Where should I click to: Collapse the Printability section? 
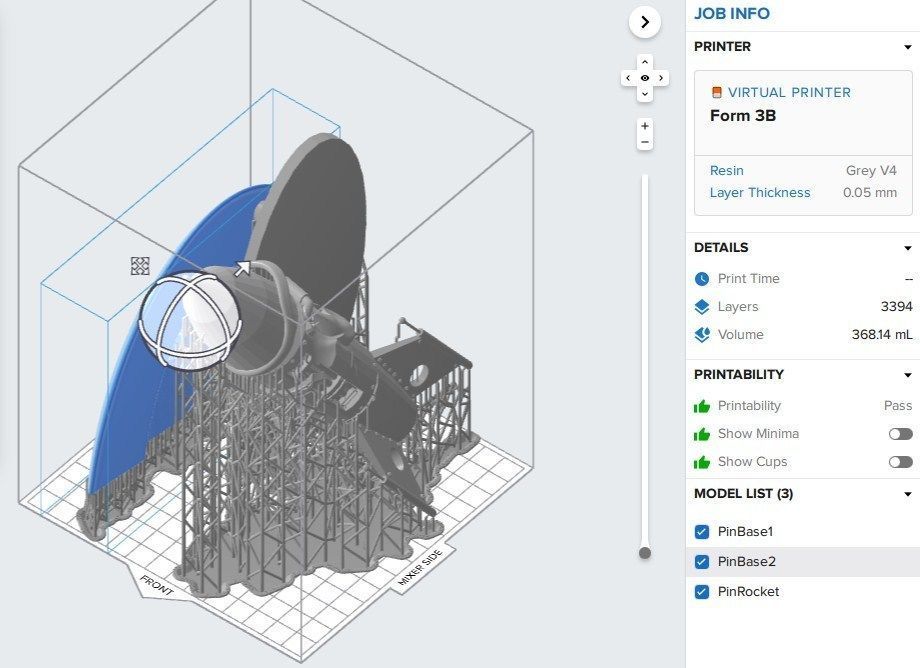click(908, 375)
